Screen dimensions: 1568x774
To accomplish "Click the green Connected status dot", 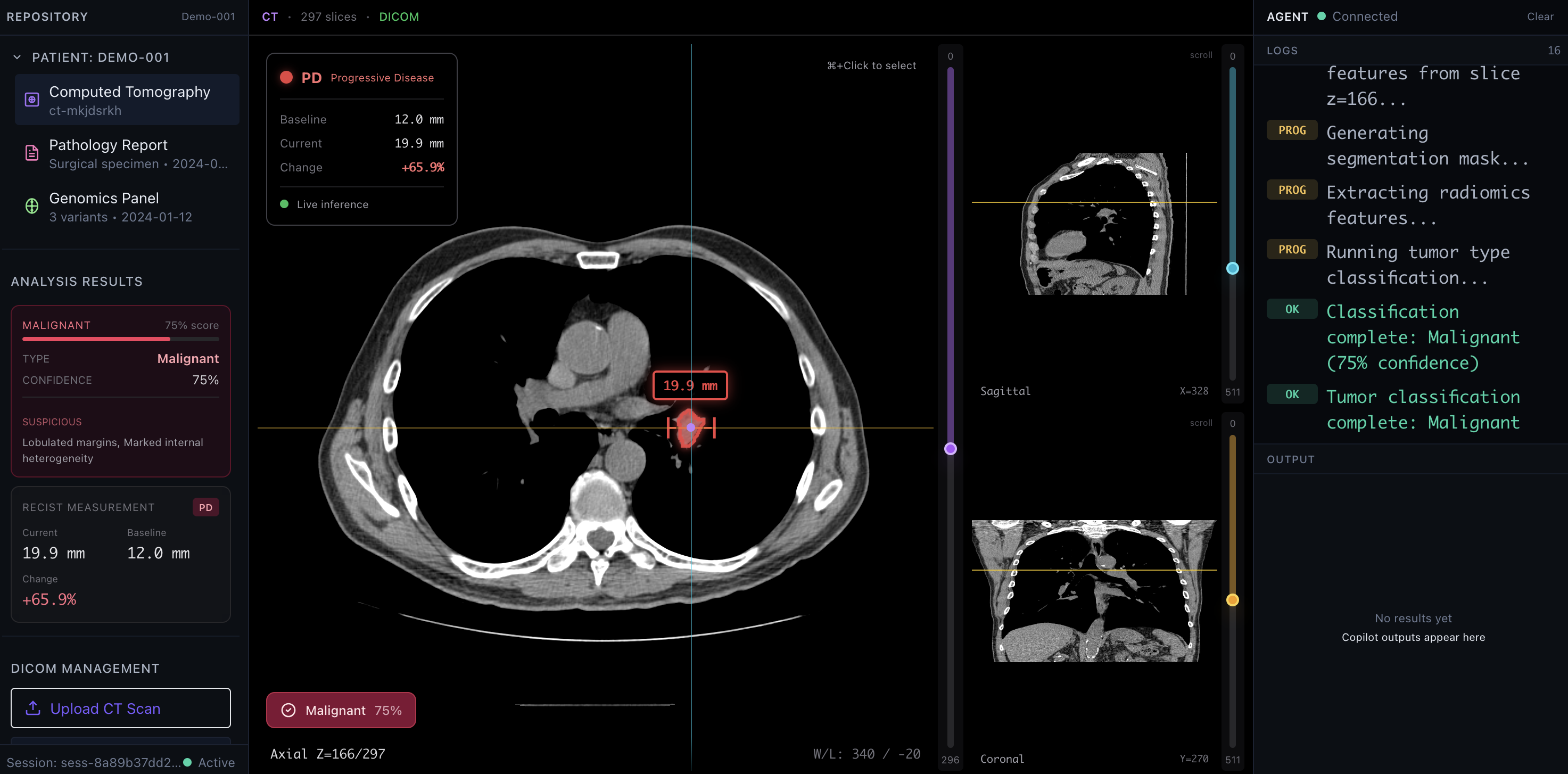I will (x=1322, y=17).
